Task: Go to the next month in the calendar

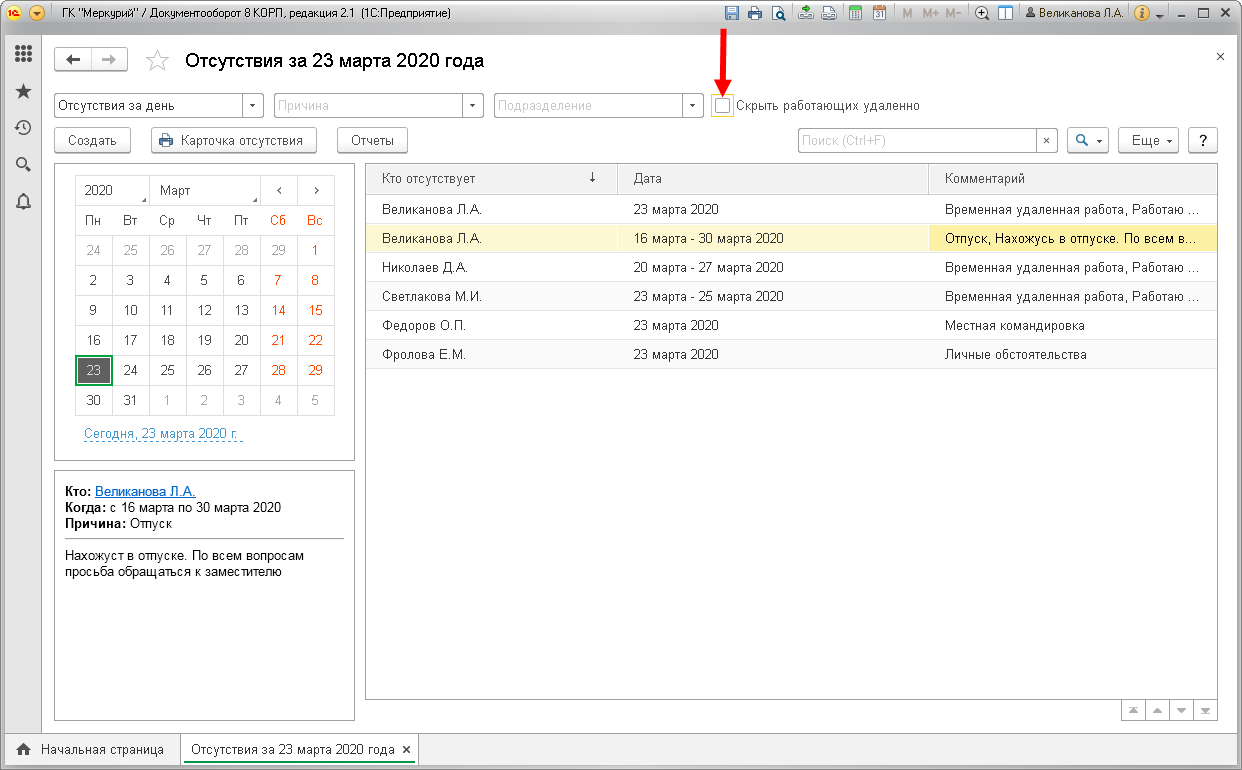Action: 316,190
